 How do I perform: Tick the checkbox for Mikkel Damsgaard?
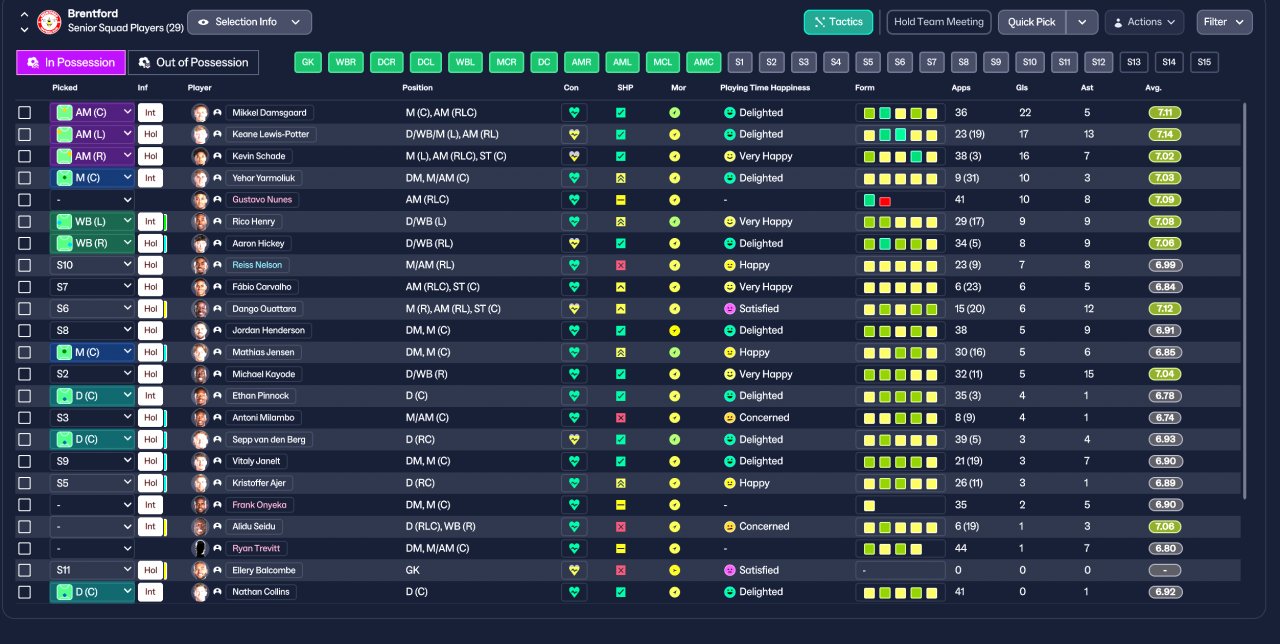pos(25,113)
